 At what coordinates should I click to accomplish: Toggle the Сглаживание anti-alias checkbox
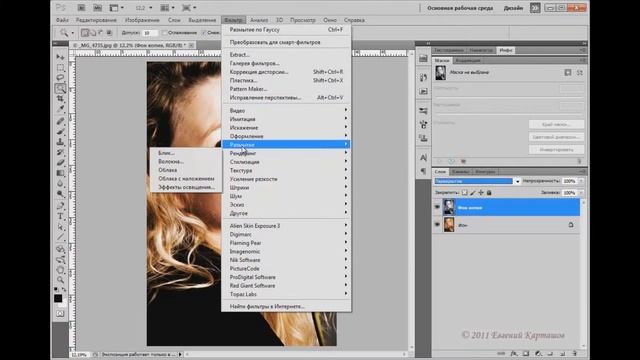(x=164, y=33)
